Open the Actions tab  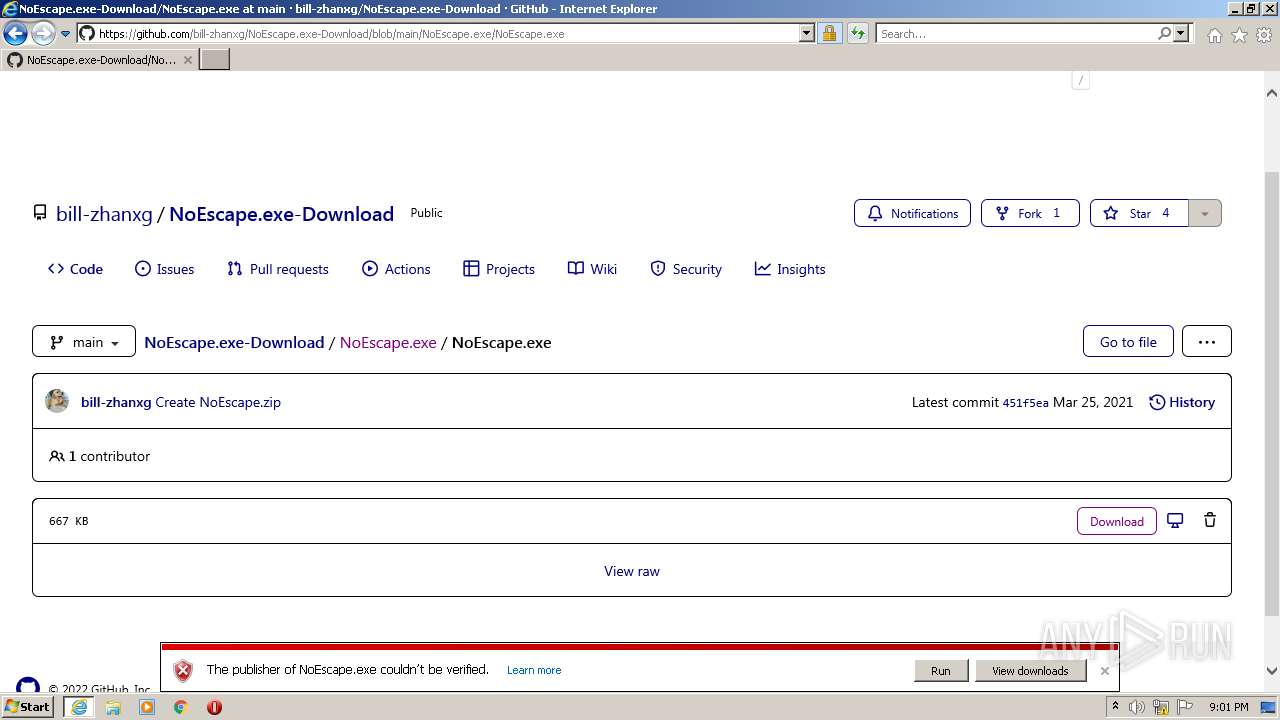pos(396,269)
